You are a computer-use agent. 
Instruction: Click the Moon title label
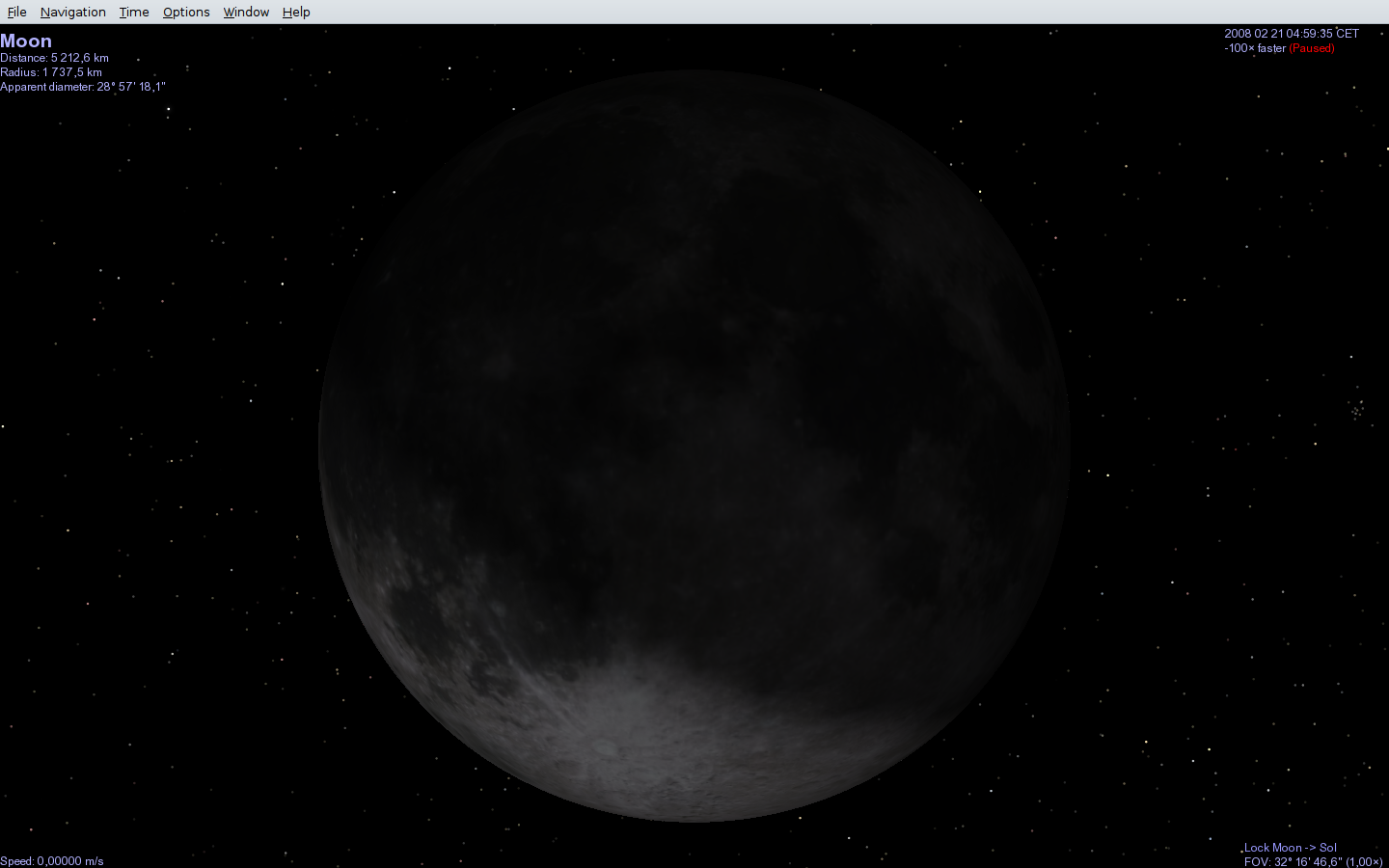pyautogui.click(x=26, y=41)
